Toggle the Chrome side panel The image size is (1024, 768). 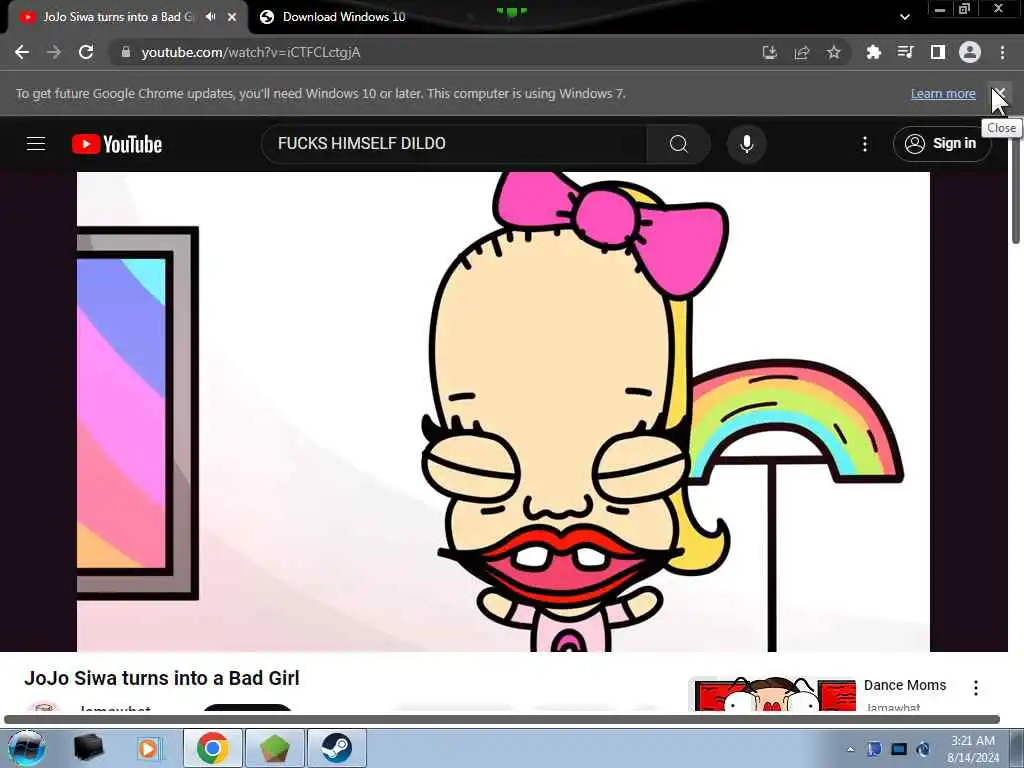click(x=937, y=52)
